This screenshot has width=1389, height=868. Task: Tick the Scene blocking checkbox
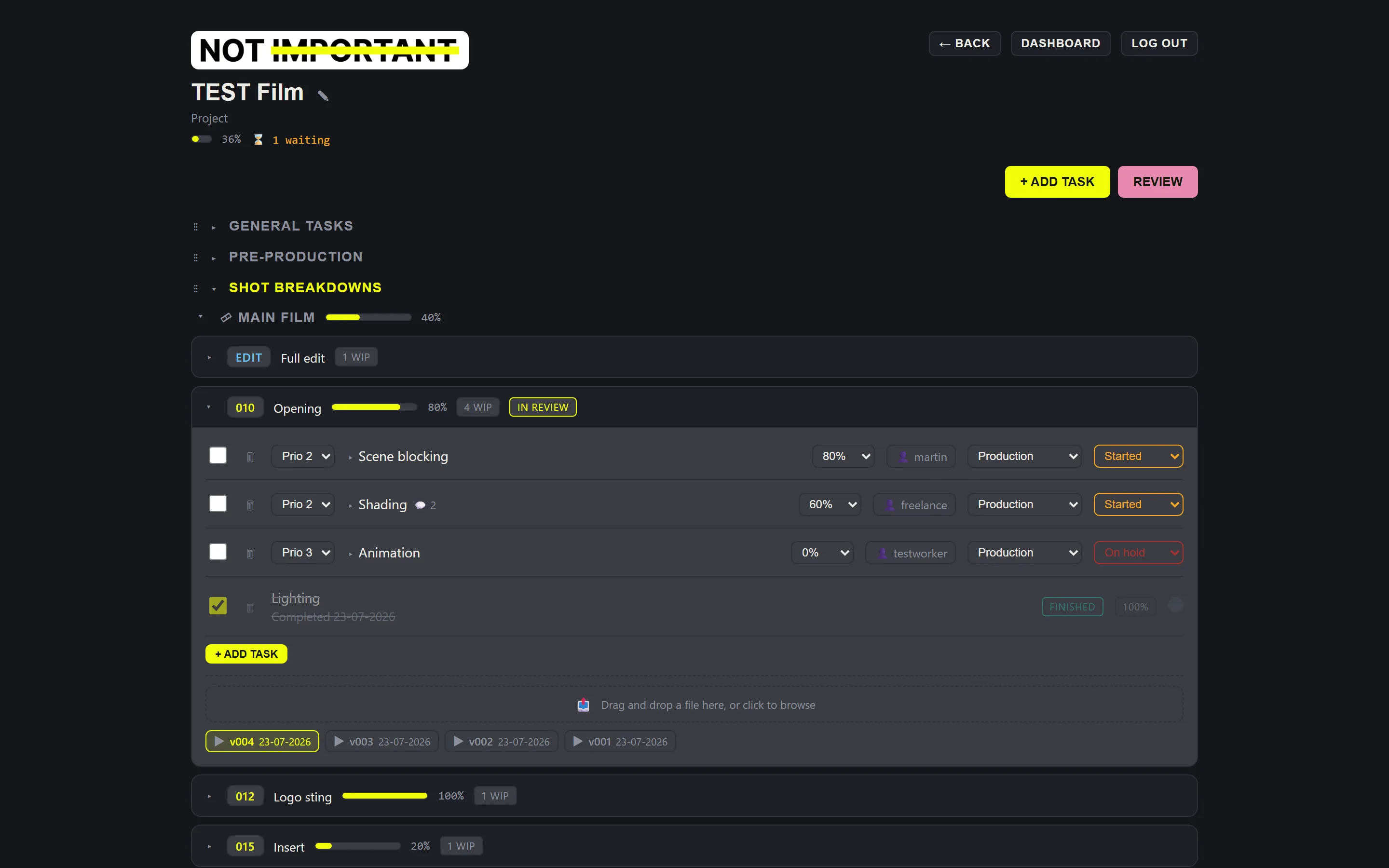pos(218,455)
